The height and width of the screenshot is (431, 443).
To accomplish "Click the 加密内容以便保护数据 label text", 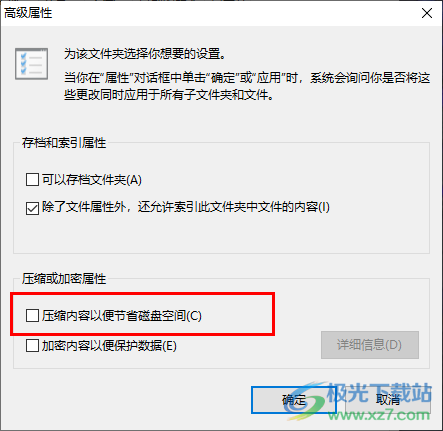I will 109,346.
